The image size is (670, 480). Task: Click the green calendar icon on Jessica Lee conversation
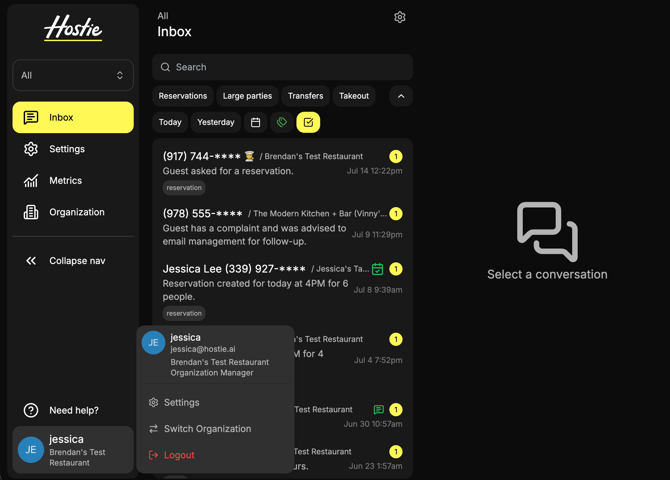[x=377, y=269]
